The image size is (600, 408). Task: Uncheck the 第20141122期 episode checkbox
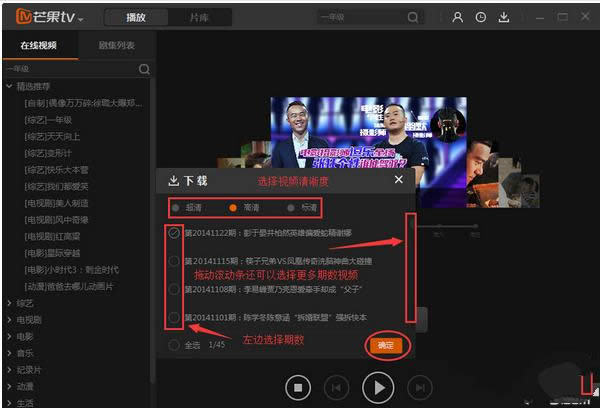(175, 233)
